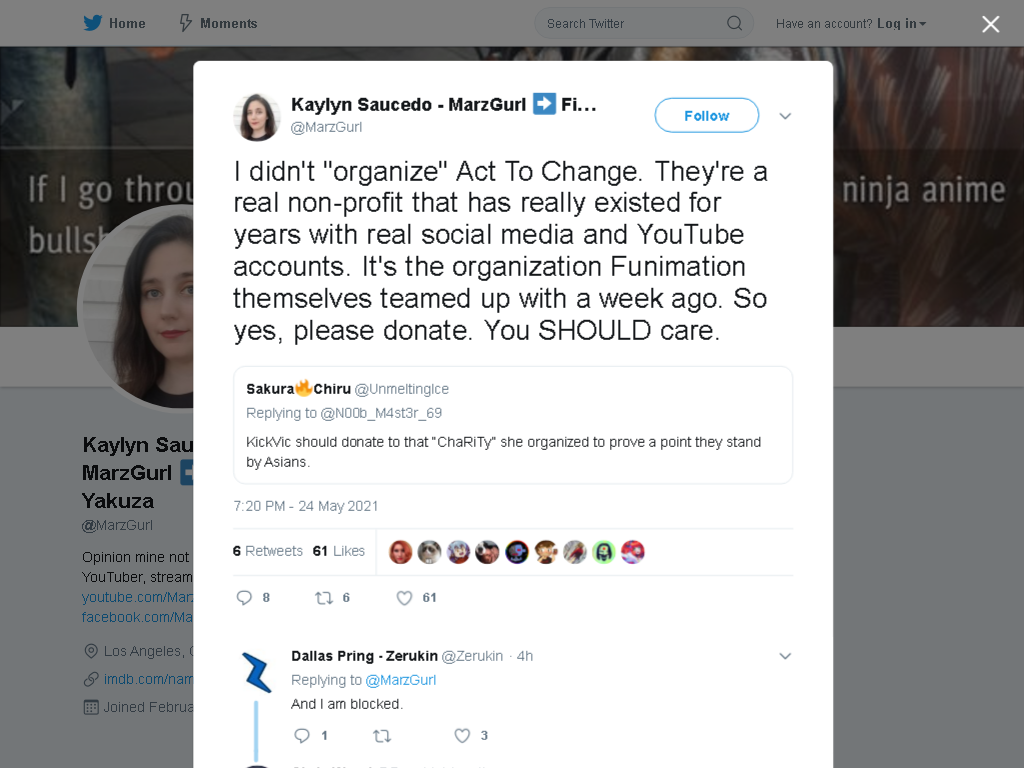The width and height of the screenshot is (1024, 768).
Task: Go to the Home tab
Action: [114, 24]
